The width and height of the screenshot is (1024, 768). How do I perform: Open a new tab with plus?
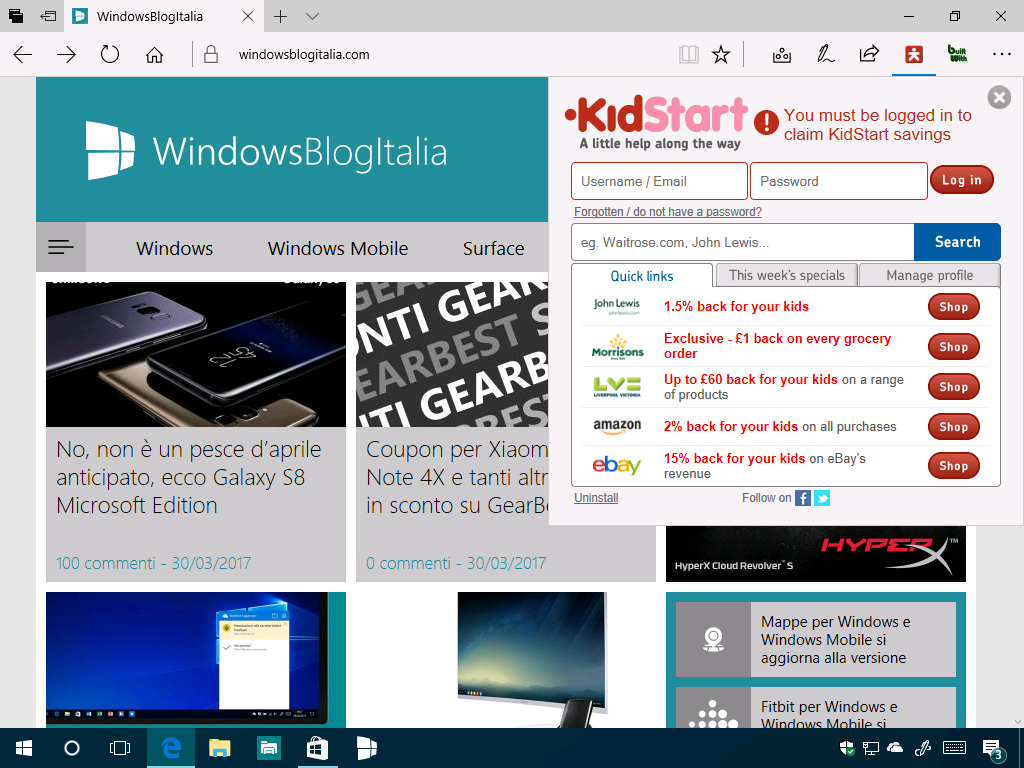(x=280, y=16)
